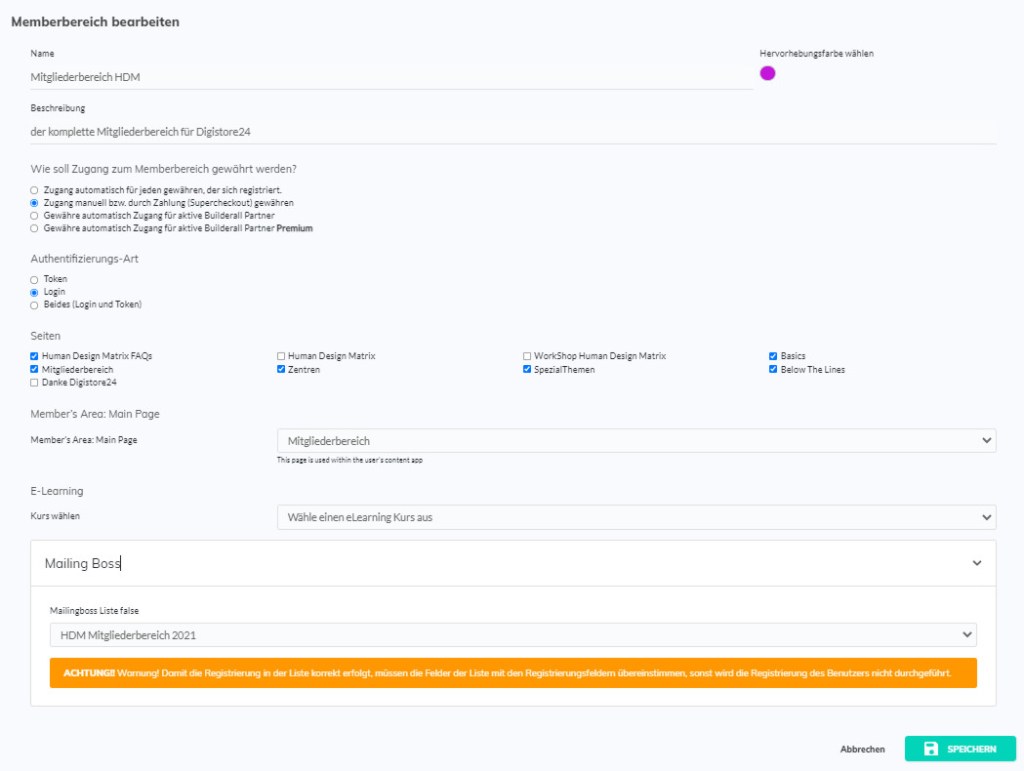The width and height of the screenshot is (1024, 771).
Task: Select the Token authentication radio button
Action: (x=35, y=279)
